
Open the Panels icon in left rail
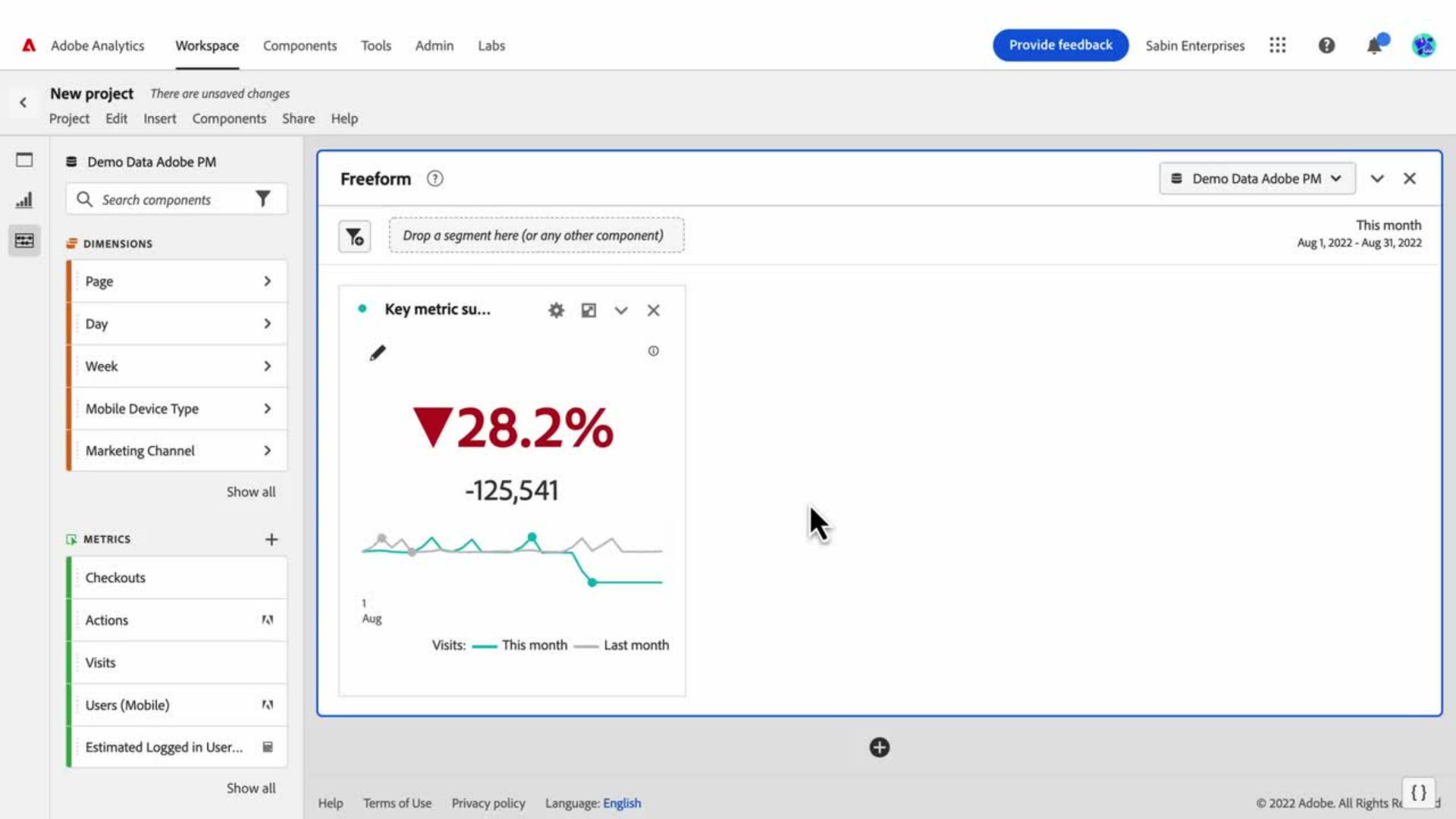click(24, 160)
